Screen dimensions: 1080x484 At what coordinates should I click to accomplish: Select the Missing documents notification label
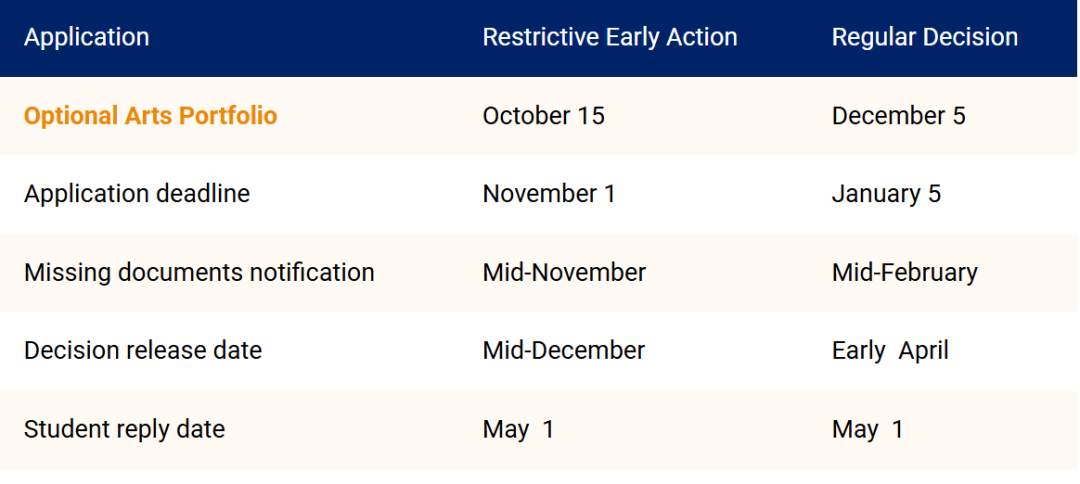pos(199,273)
